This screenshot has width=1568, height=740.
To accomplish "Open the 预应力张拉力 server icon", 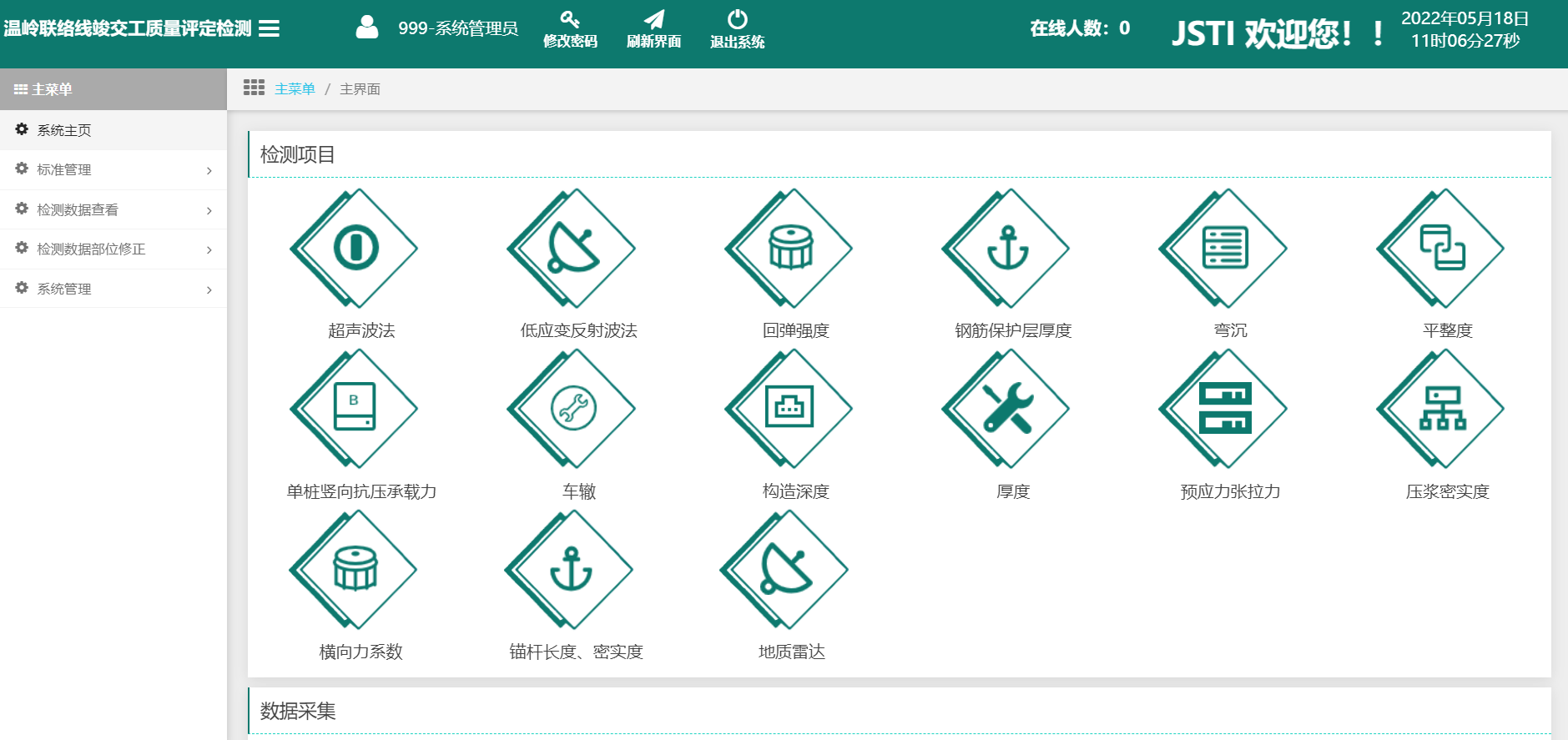I will pos(1225,409).
